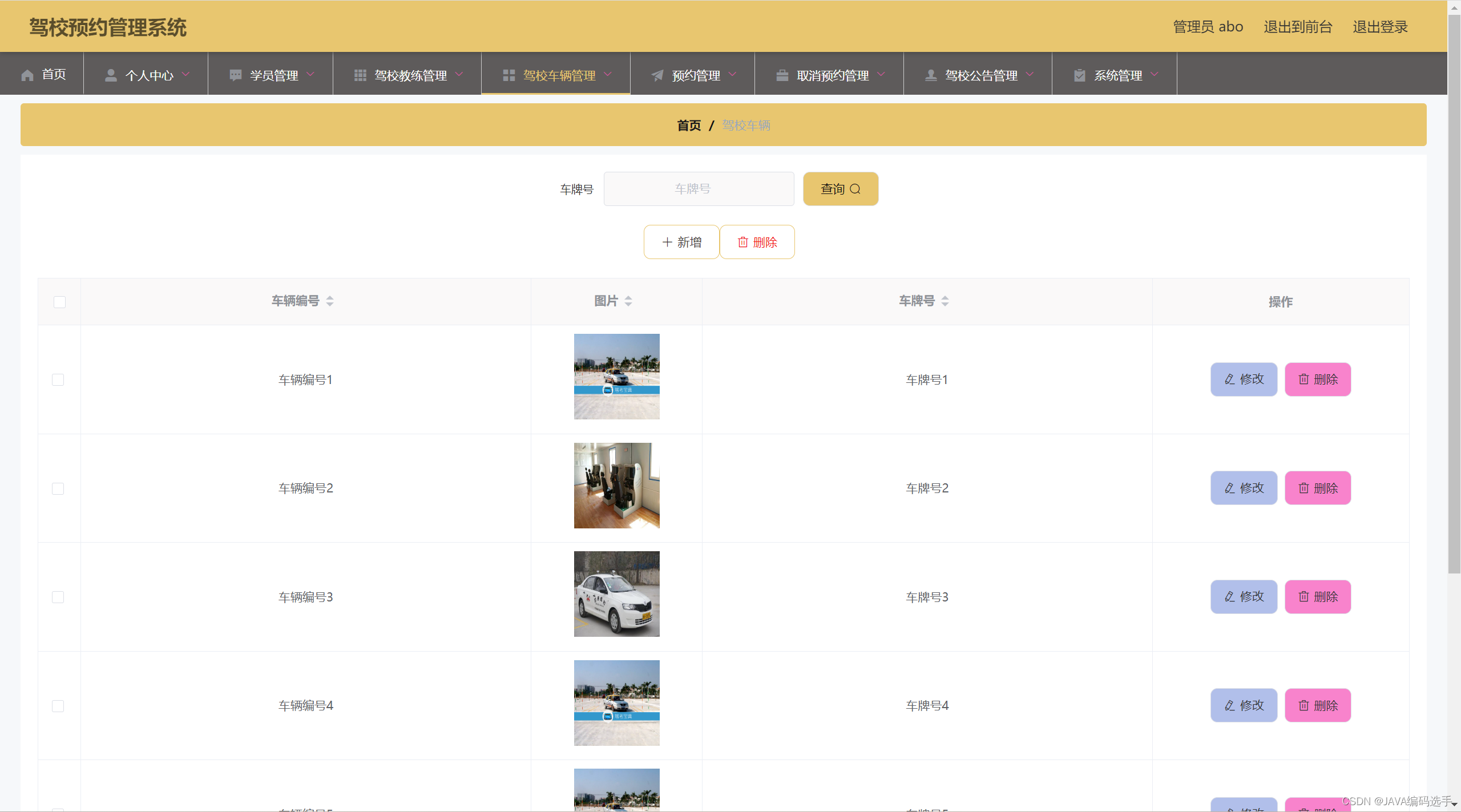Click the grid icon beside 驾校教练管理
1461x812 pixels.
coord(360,75)
